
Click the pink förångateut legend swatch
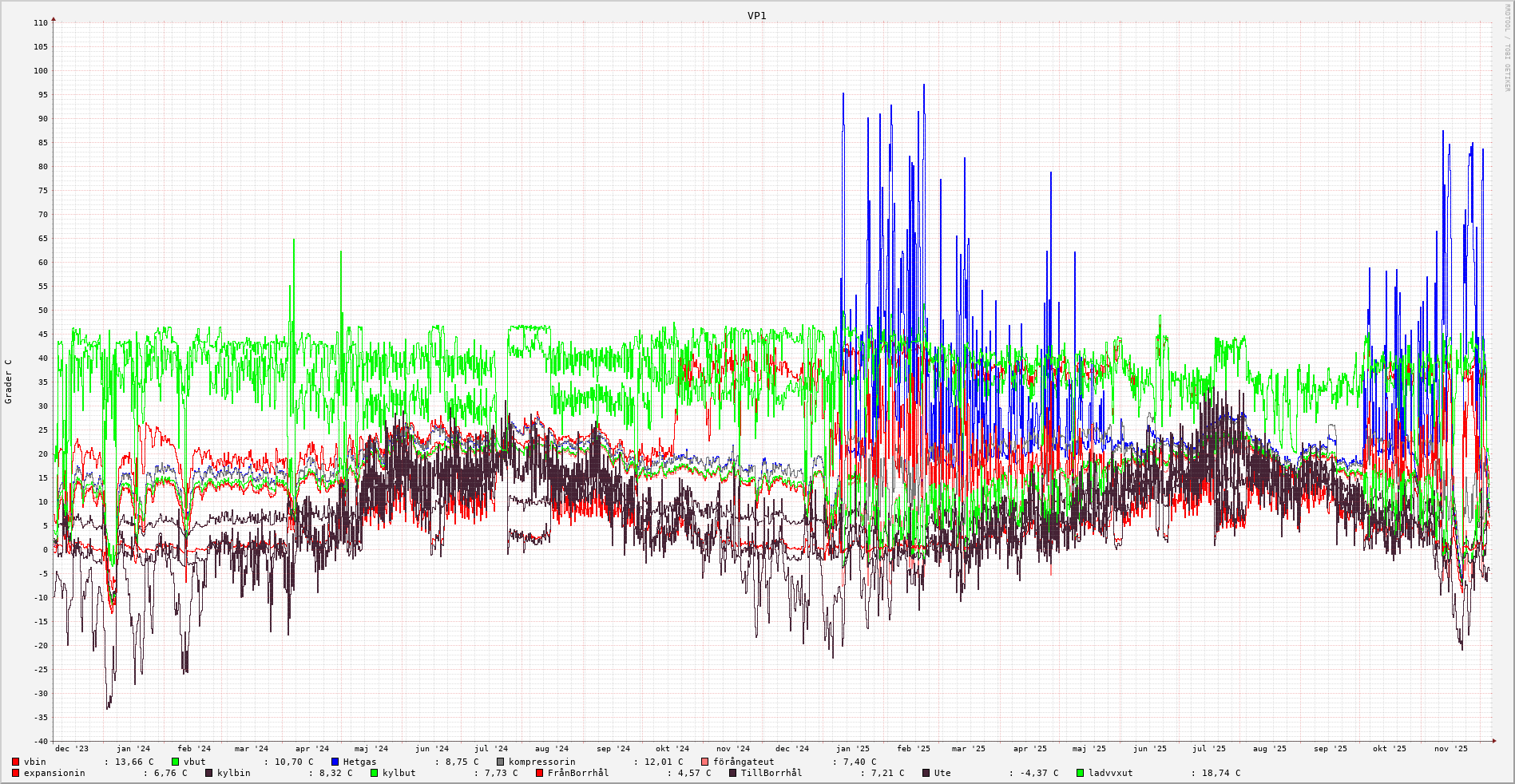coord(704,762)
